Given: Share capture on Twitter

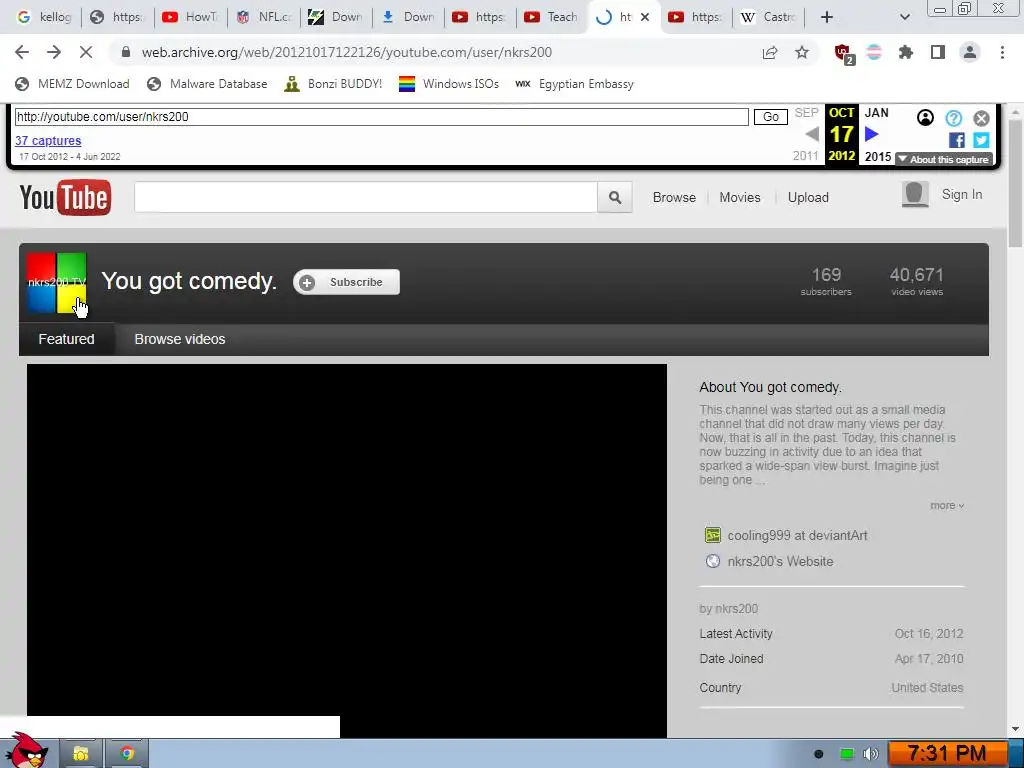Looking at the screenshot, I should pyautogui.click(x=981, y=140).
